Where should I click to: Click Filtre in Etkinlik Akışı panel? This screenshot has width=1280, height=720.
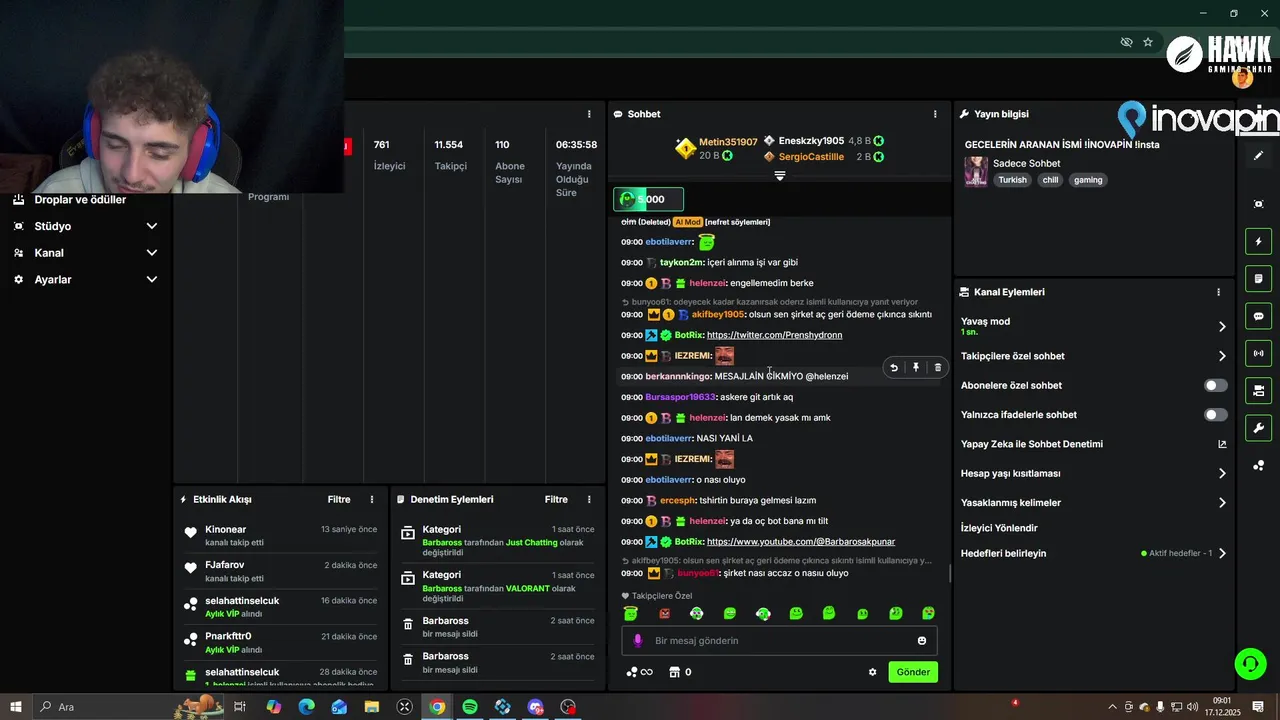point(339,499)
